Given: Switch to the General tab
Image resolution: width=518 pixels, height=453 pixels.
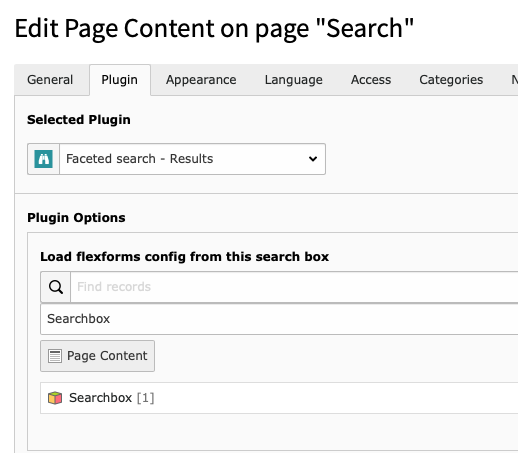Looking at the screenshot, I should [50, 80].
